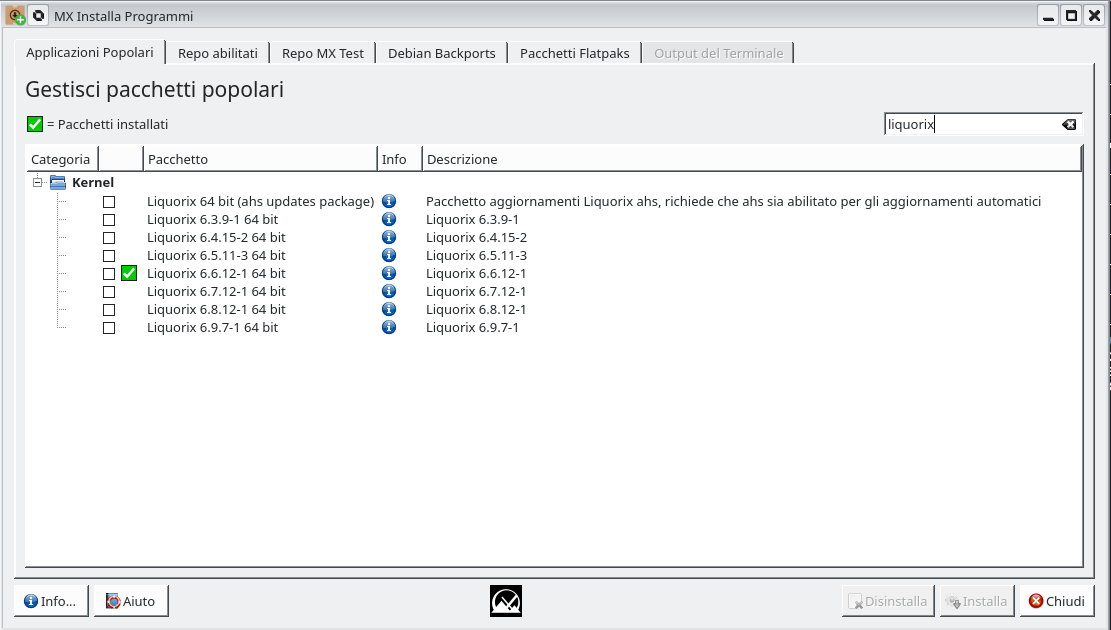This screenshot has width=1111, height=630.
Task: Click the second title bar icon next to app icon
Action: click(x=38, y=15)
